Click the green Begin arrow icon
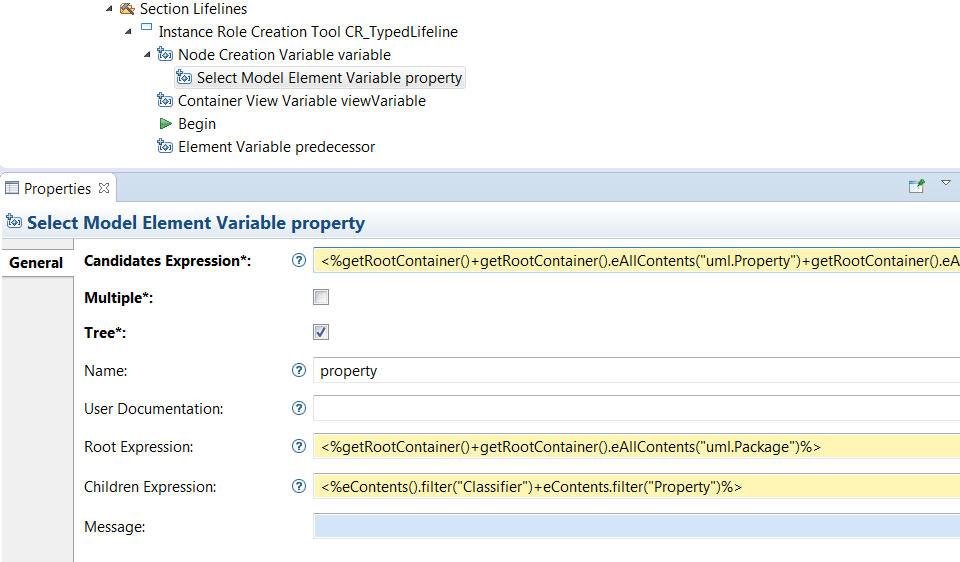Screen dimensions: 960x562 (166, 124)
